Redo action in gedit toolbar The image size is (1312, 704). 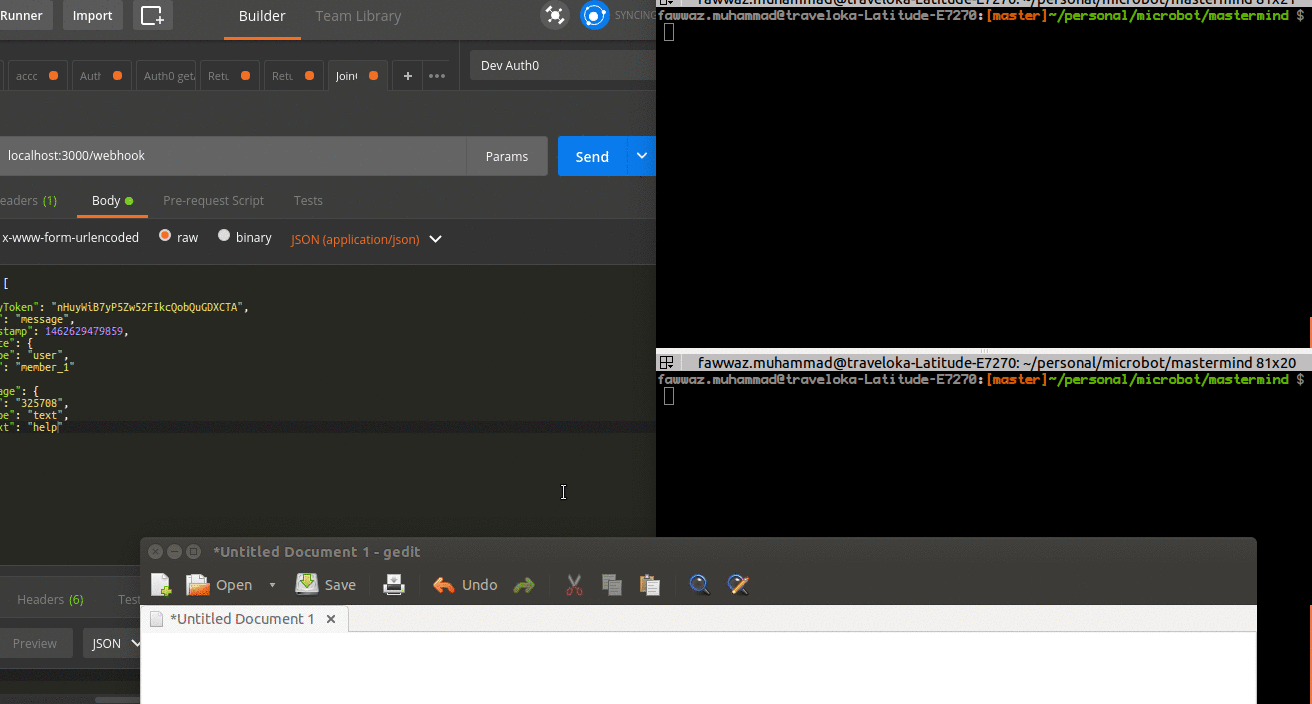click(x=524, y=585)
